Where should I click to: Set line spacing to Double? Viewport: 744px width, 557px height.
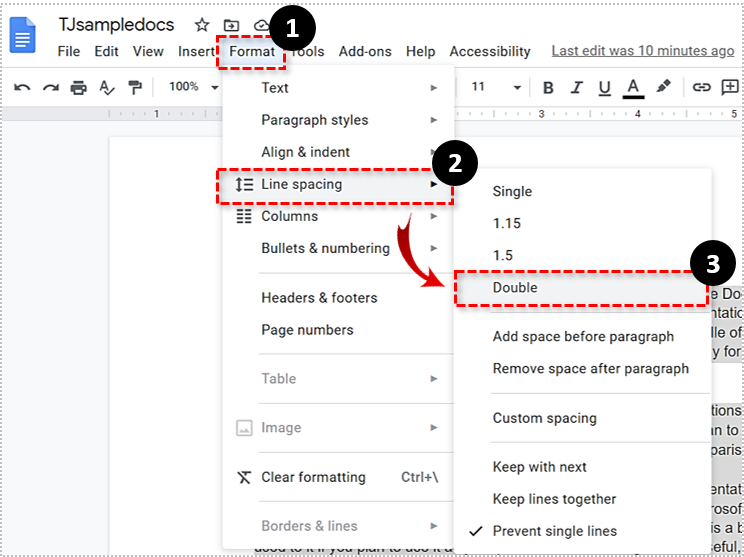click(x=582, y=288)
